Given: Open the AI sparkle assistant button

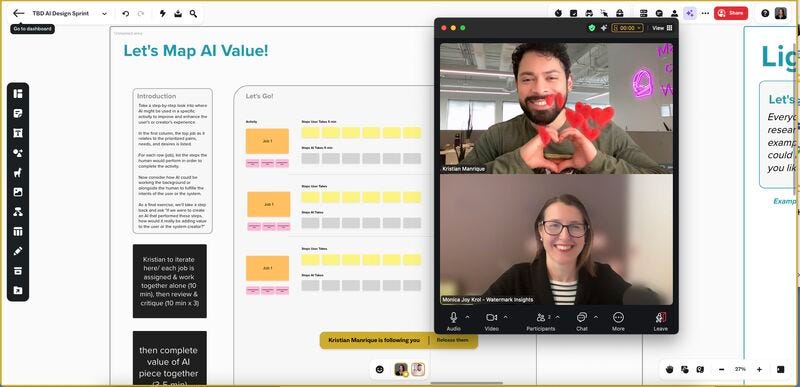Looking at the screenshot, I should [690, 14].
